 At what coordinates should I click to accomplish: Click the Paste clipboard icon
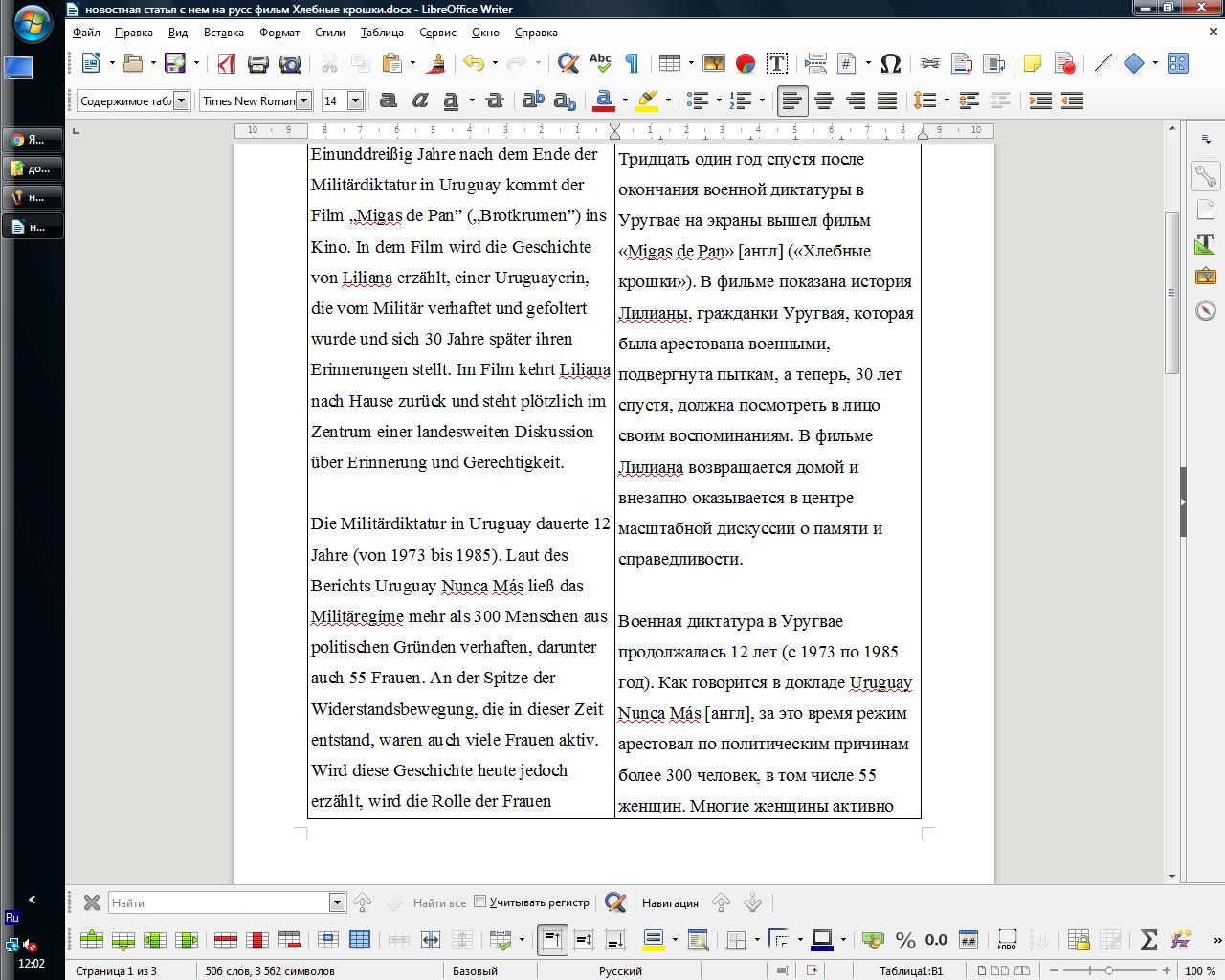click(x=392, y=63)
